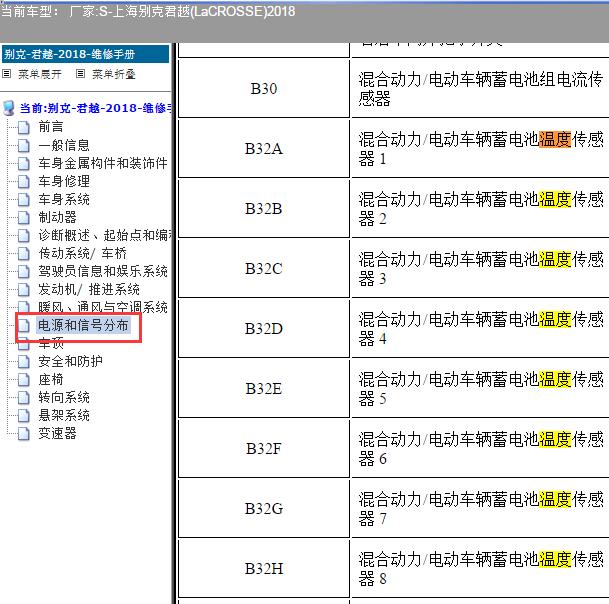Click the 温度传感器 4 description for B32D

click(x=481, y=329)
